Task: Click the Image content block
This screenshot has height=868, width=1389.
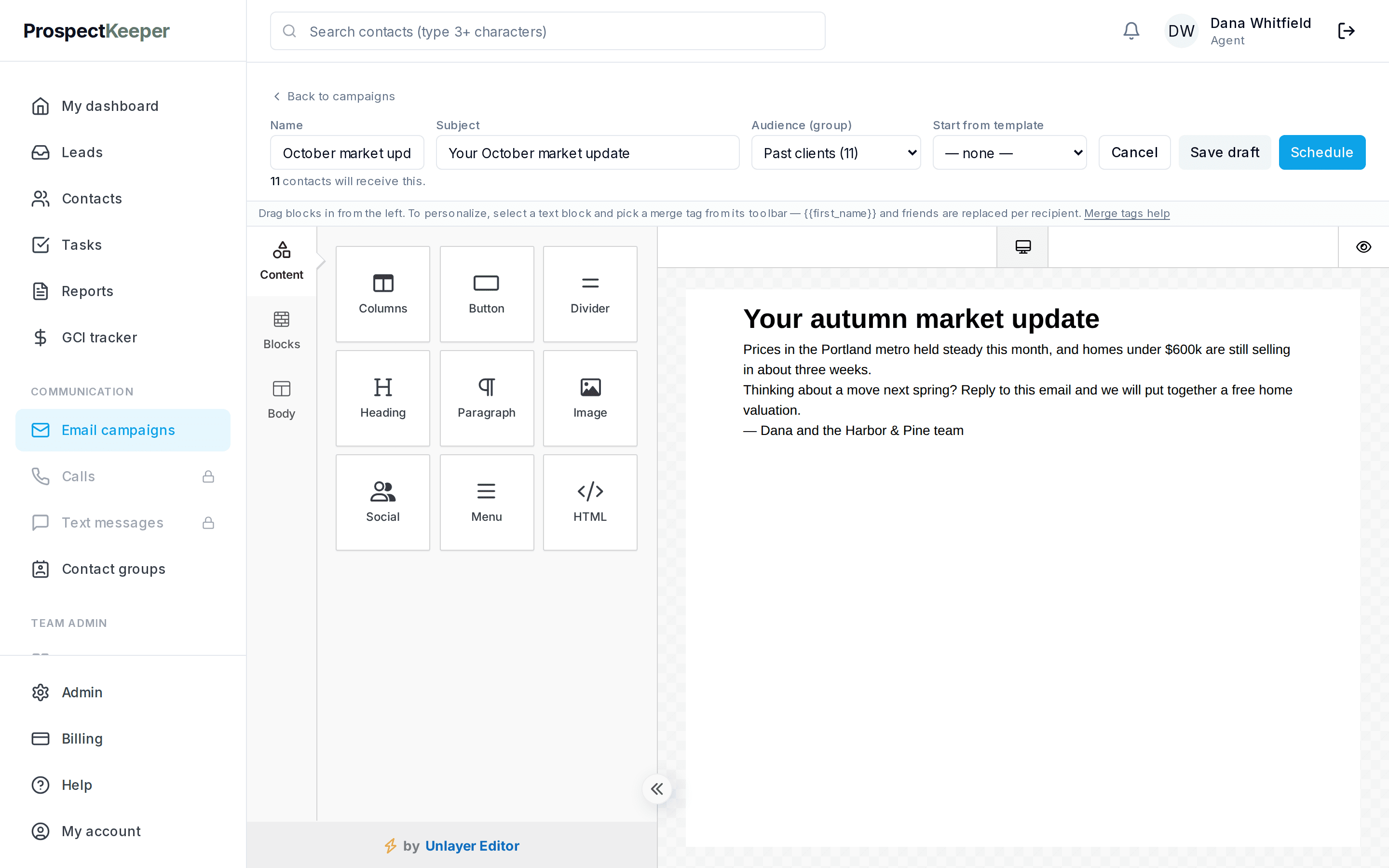Action: tap(590, 398)
